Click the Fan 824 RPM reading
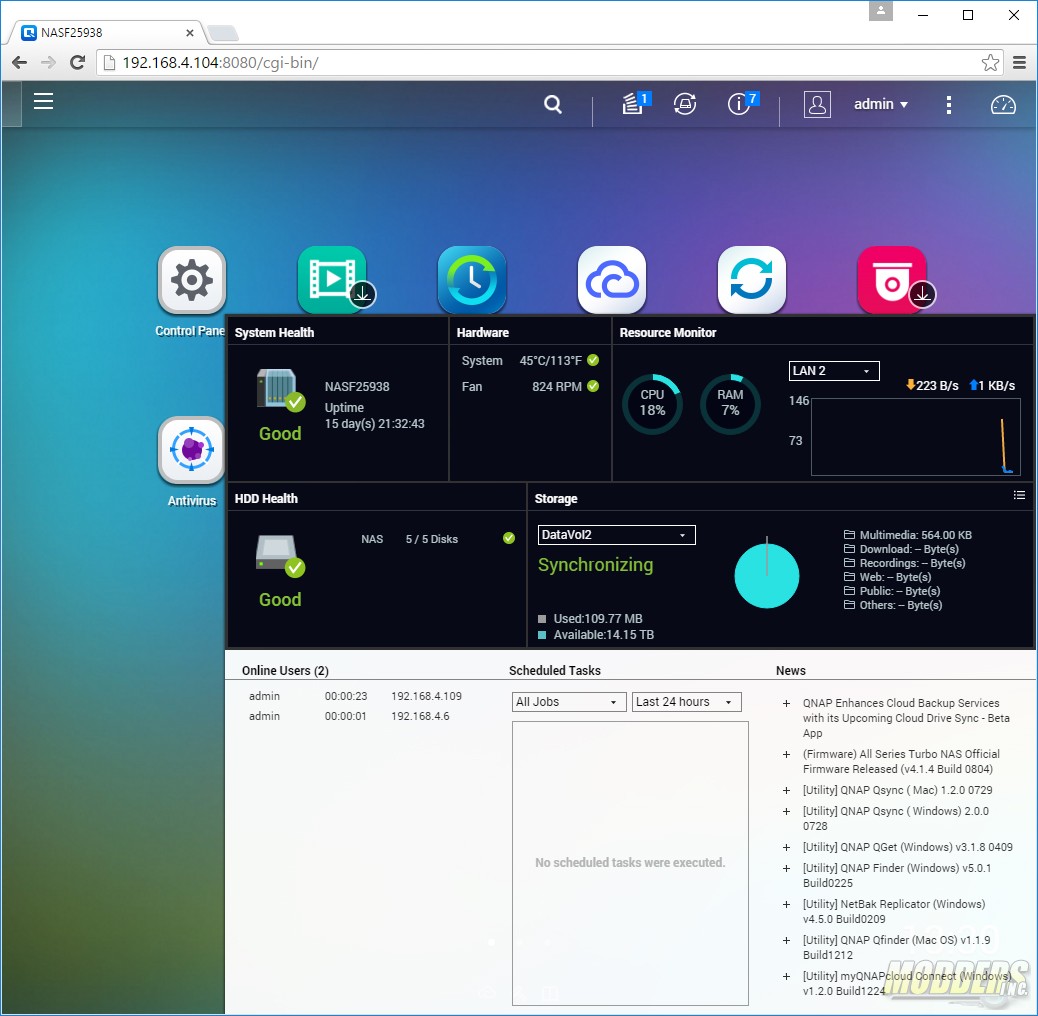The width and height of the screenshot is (1038, 1016). pos(530,387)
